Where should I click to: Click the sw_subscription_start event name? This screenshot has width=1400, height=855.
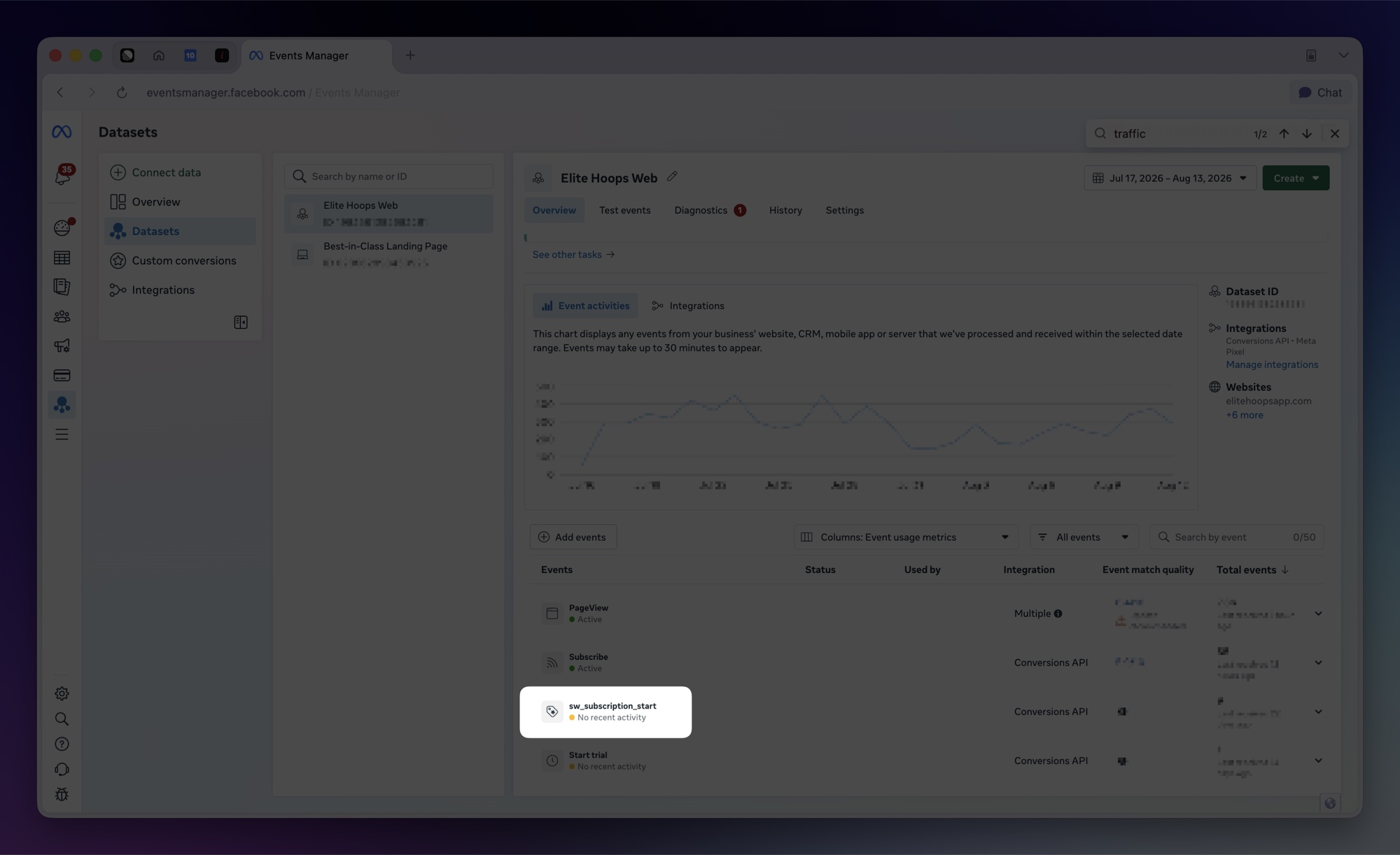tap(612, 706)
